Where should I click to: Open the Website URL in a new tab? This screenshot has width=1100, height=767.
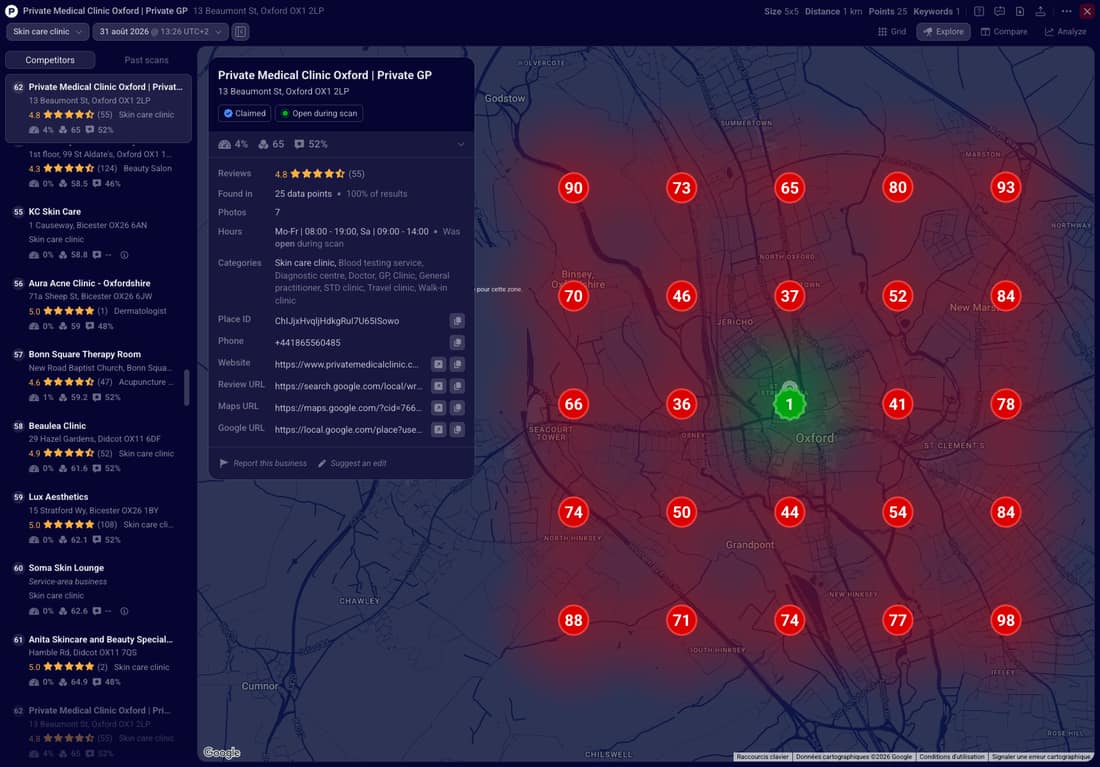438,364
